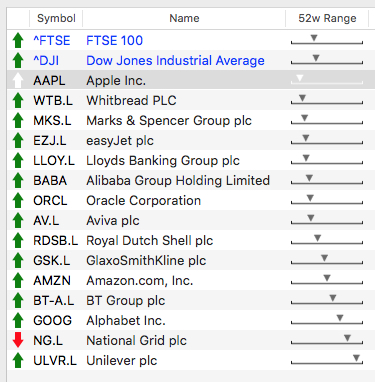375x382 pixels.
Task: Select the Lloyds Banking Group plc row
Action: coord(191,160)
